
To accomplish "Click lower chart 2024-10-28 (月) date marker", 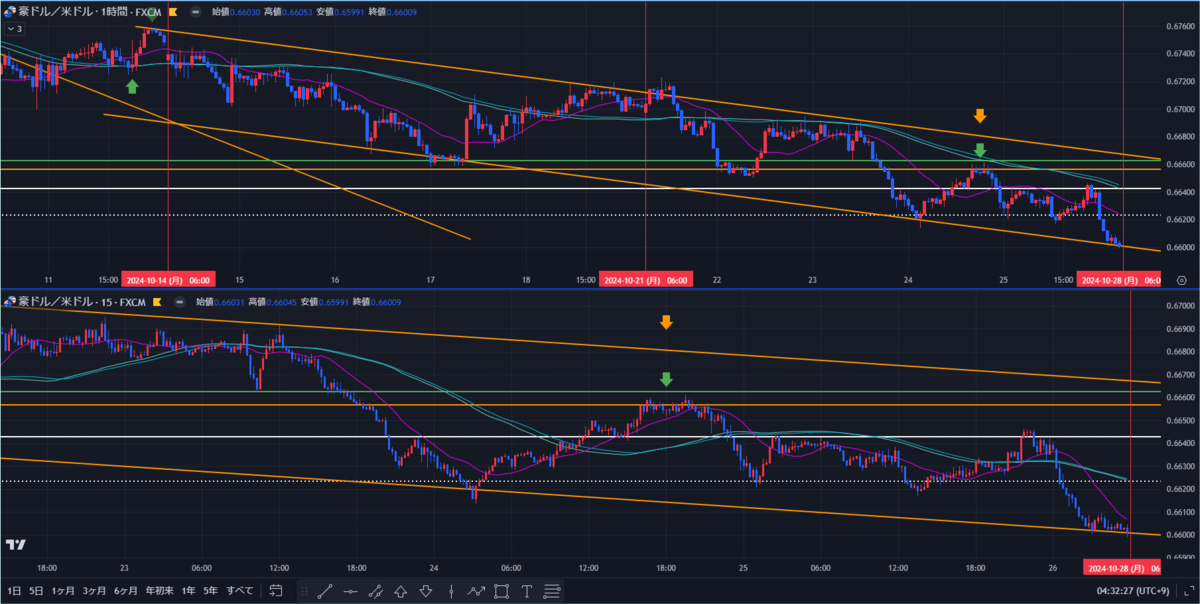I will pos(1124,568).
